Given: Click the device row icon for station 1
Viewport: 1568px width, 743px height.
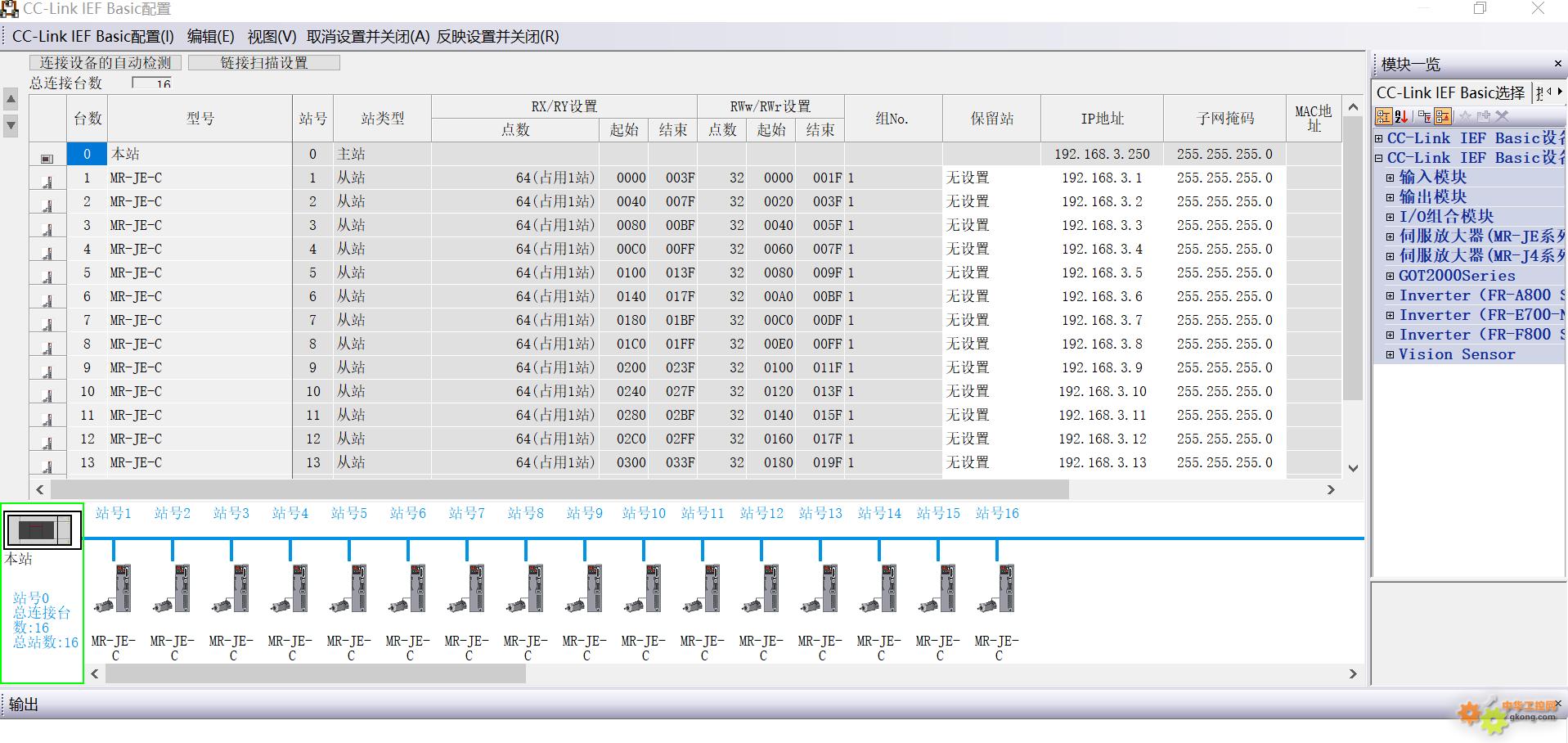Looking at the screenshot, I should (x=47, y=182).
